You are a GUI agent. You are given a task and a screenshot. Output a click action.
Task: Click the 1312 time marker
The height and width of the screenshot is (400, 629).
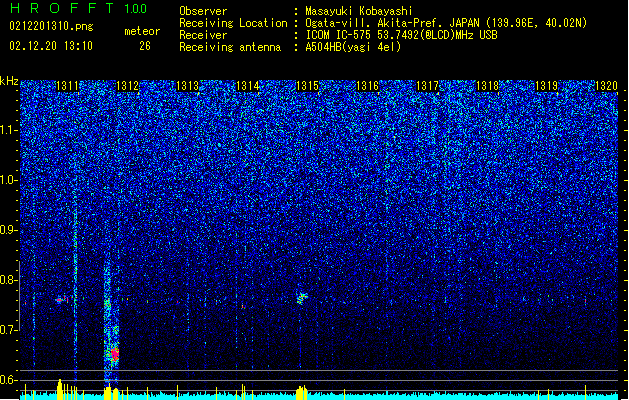click(x=127, y=86)
